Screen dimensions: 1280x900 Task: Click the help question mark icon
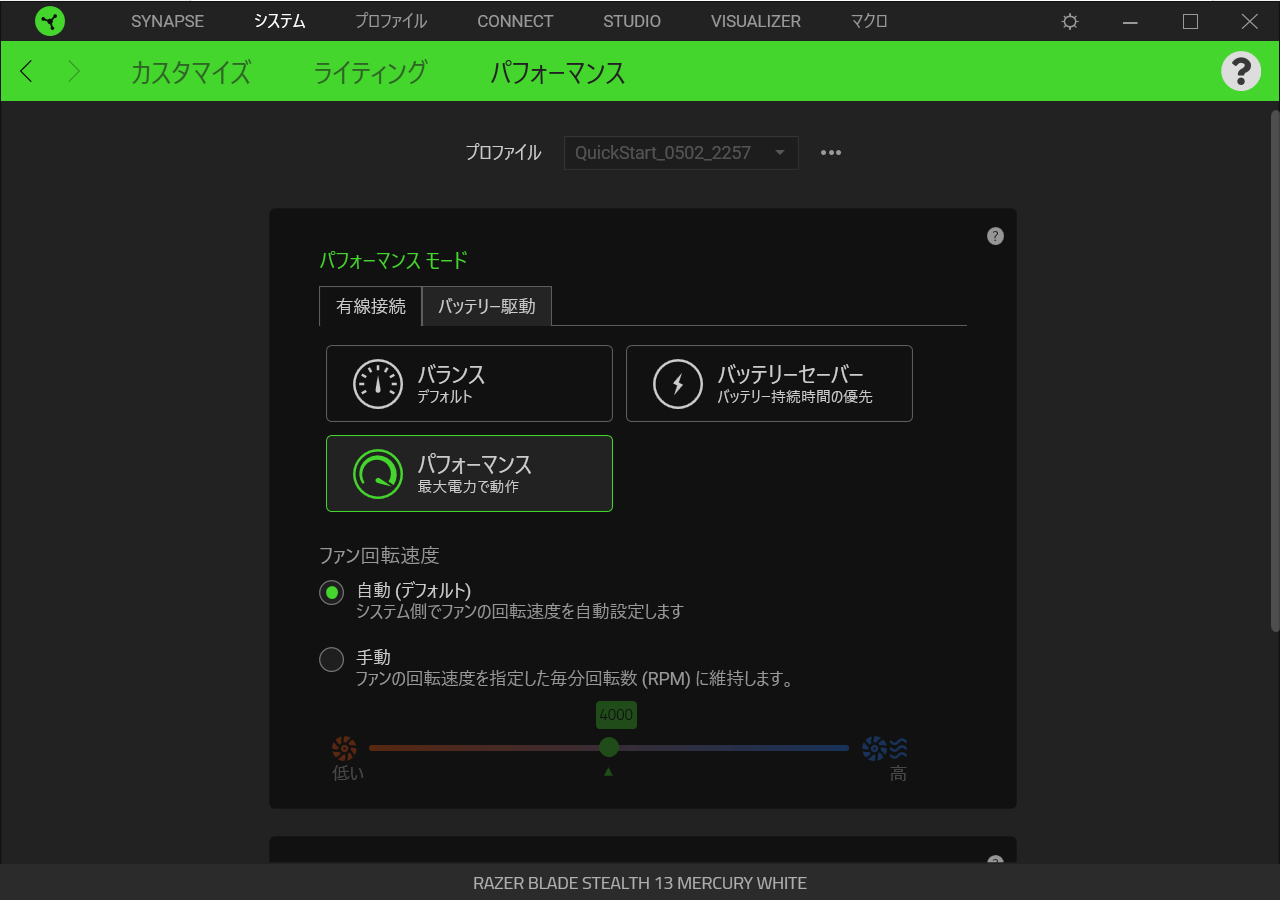[x=1241, y=70]
